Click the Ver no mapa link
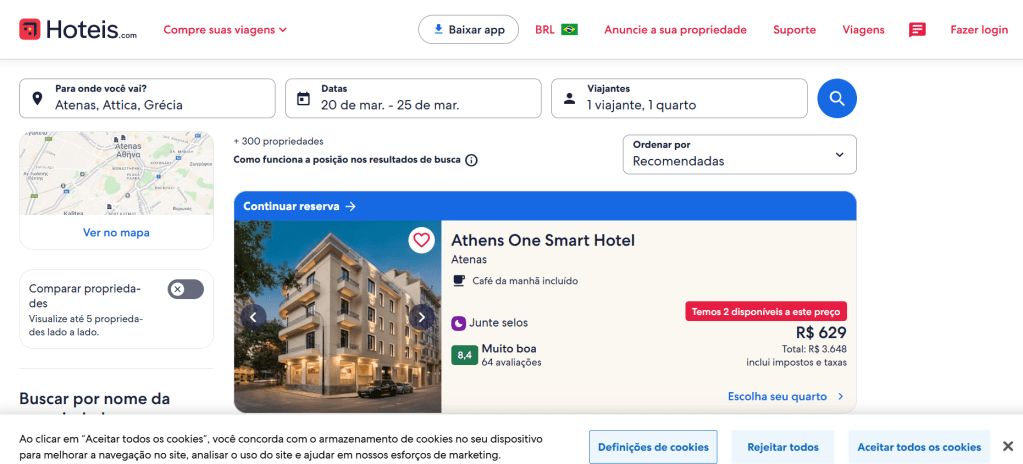This screenshot has height=464, width=1023. point(116,233)
